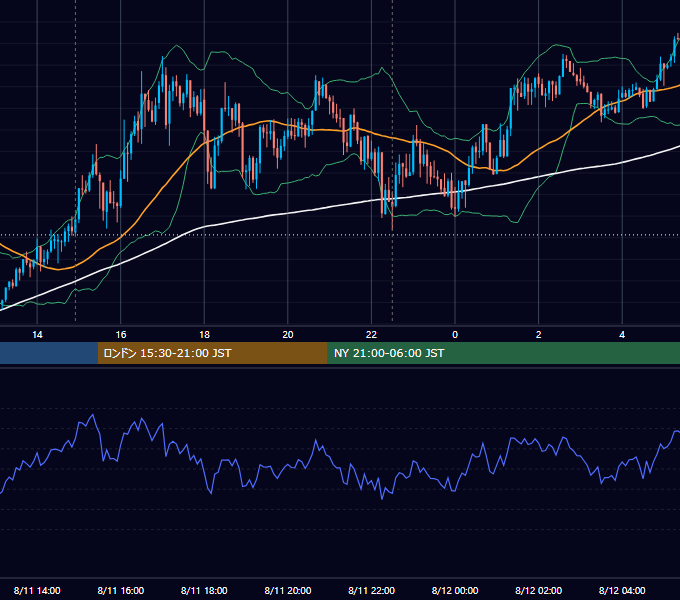Click the "8/11 22:00" date label
This screenshot has width=680, height=600.
click(371, 590)
